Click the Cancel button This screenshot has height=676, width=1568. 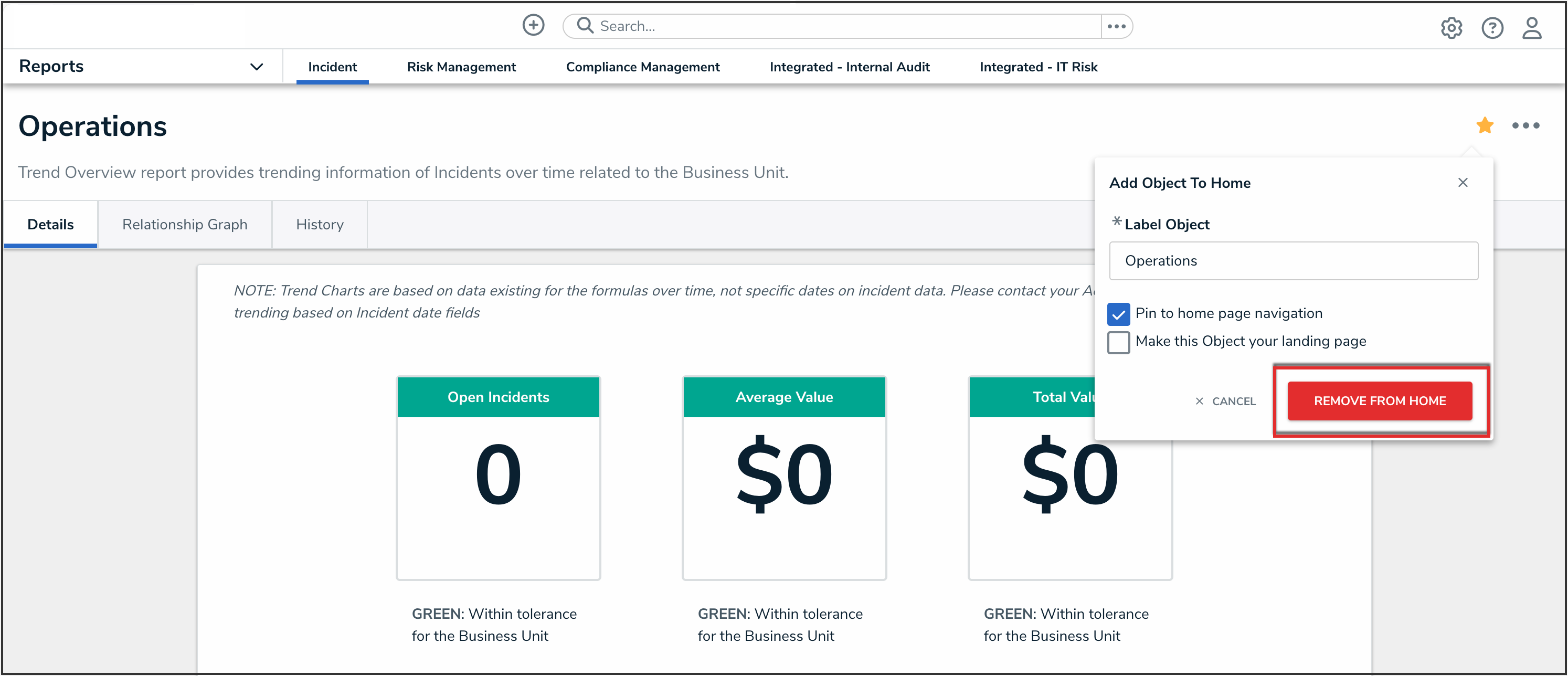coord(1225,402)
